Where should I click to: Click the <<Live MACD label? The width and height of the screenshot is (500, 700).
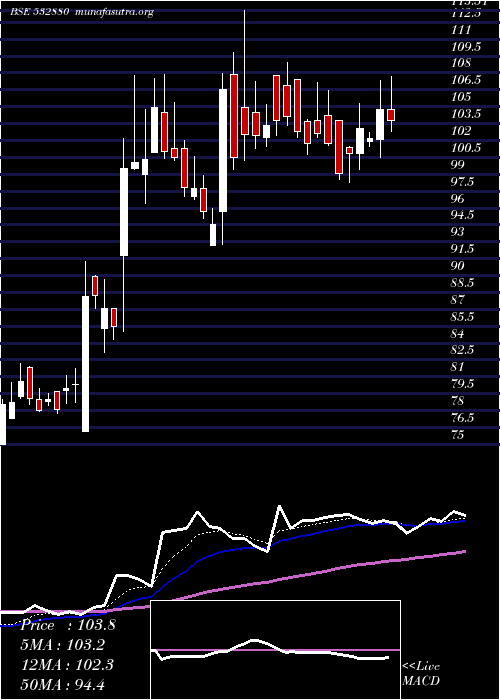pyautogui.click(x=421, y=674)
